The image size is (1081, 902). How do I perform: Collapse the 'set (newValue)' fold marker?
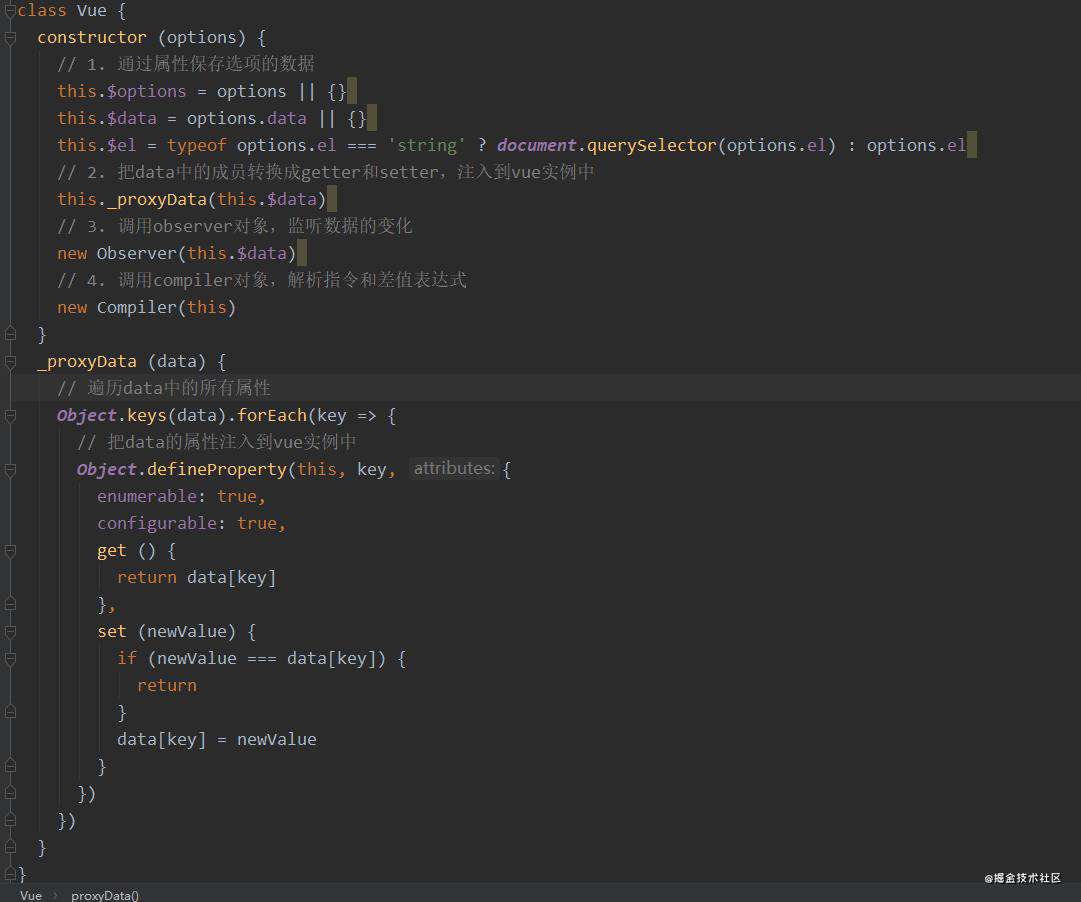coord(10,632)
